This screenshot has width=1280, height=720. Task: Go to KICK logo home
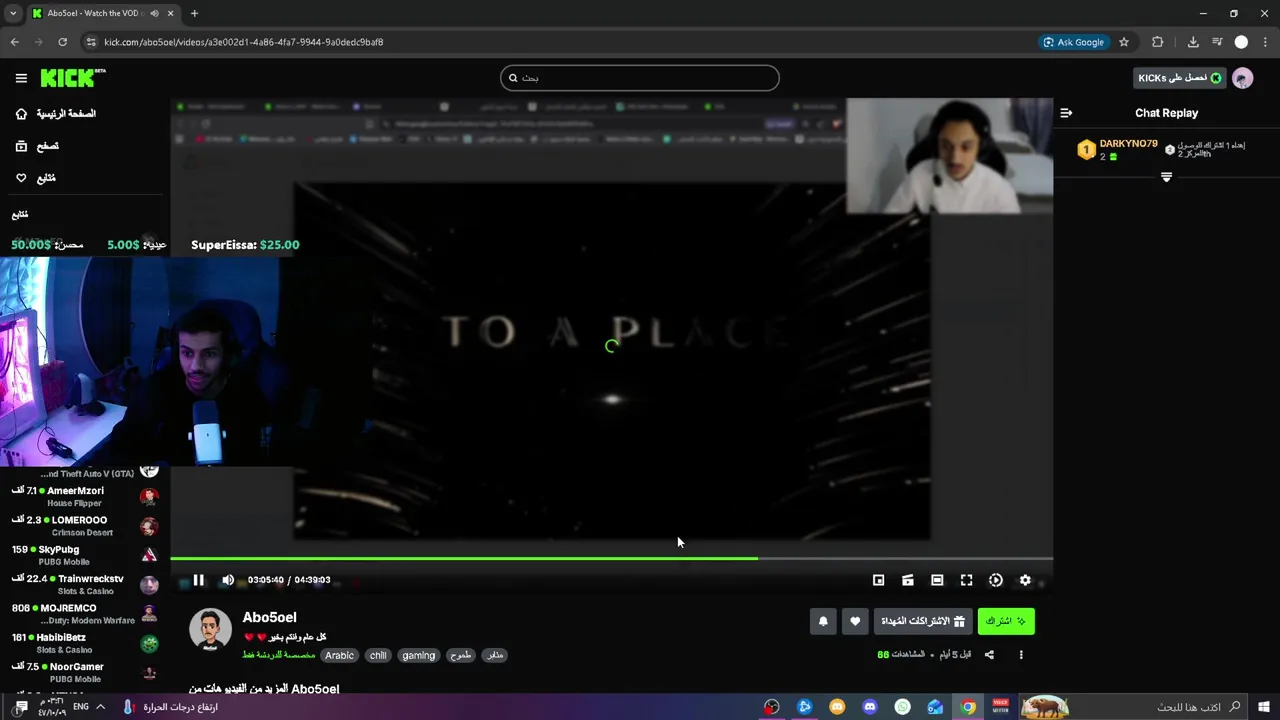coord(72,77)
